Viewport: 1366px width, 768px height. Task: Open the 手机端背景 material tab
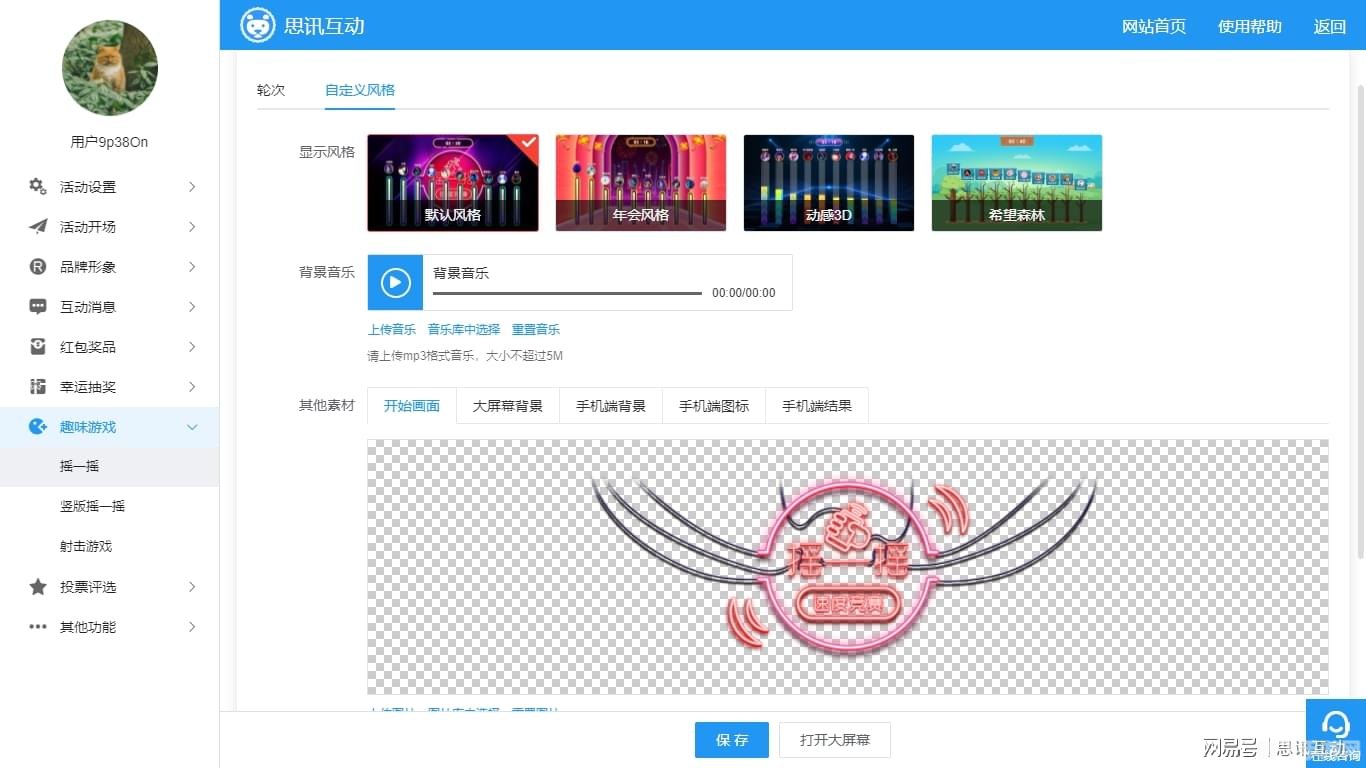click(610, 405)
